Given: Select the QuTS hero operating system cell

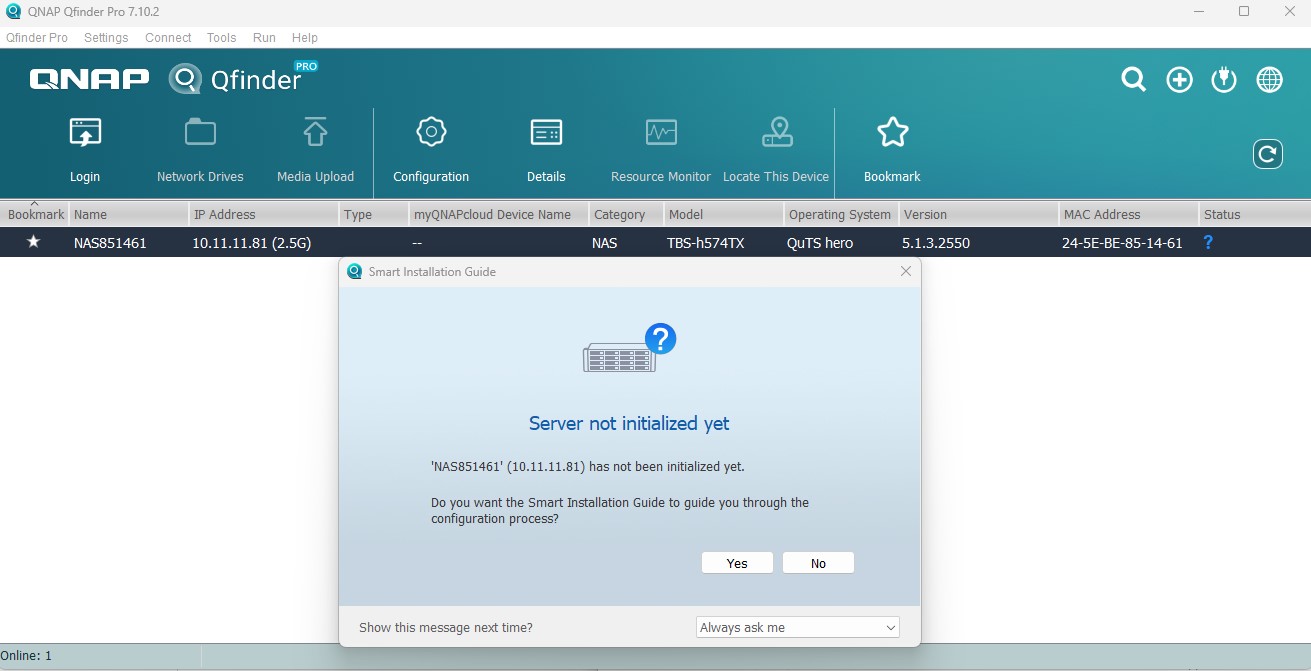Looking at the screenshot, I should pyautogui.click(x=820, y=242).
